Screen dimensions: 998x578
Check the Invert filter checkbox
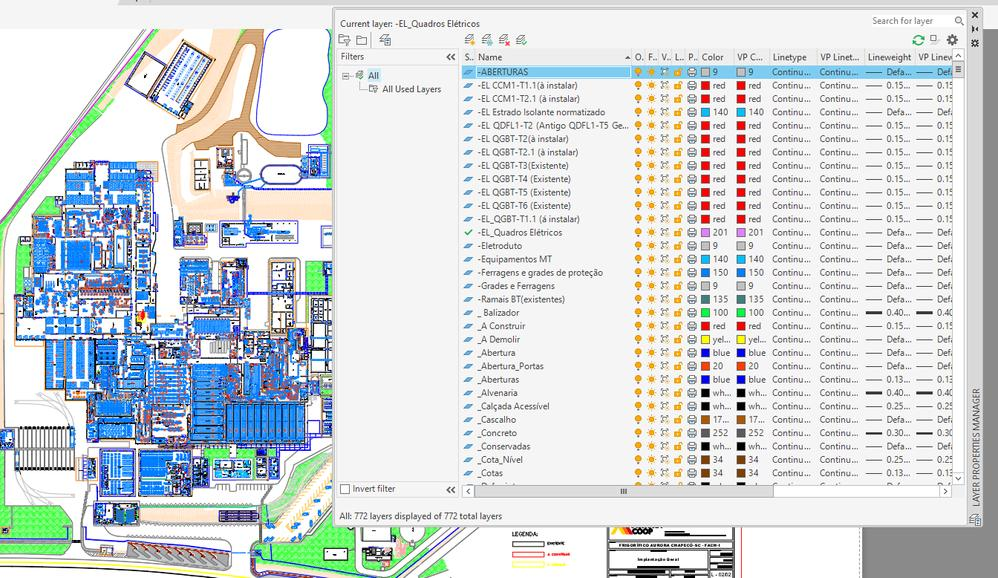tap(345, 489)
